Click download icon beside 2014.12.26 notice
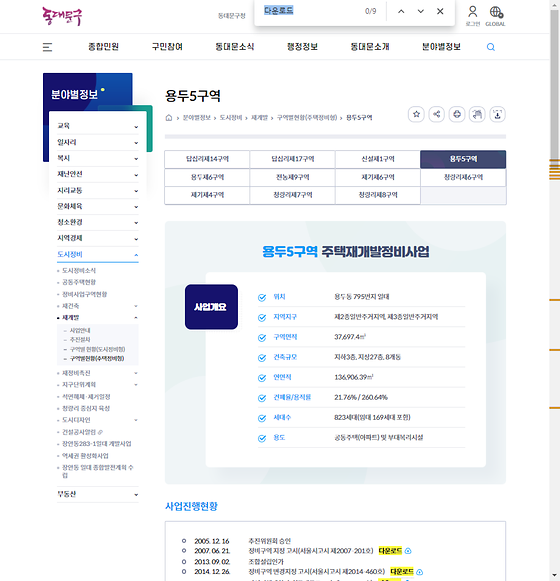 [420, 572]
